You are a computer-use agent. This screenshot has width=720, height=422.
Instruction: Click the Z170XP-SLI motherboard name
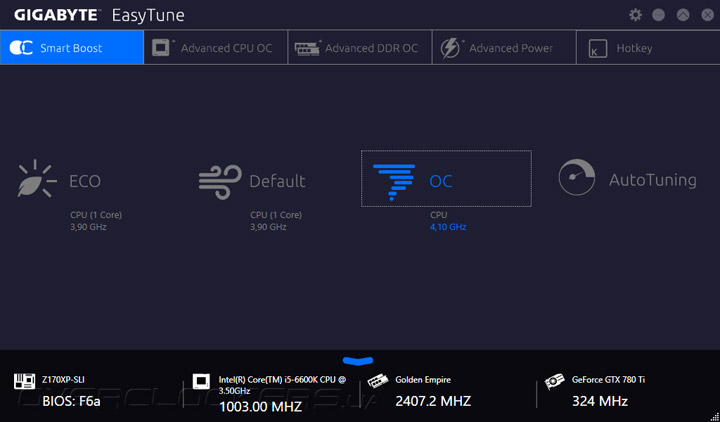63,380
